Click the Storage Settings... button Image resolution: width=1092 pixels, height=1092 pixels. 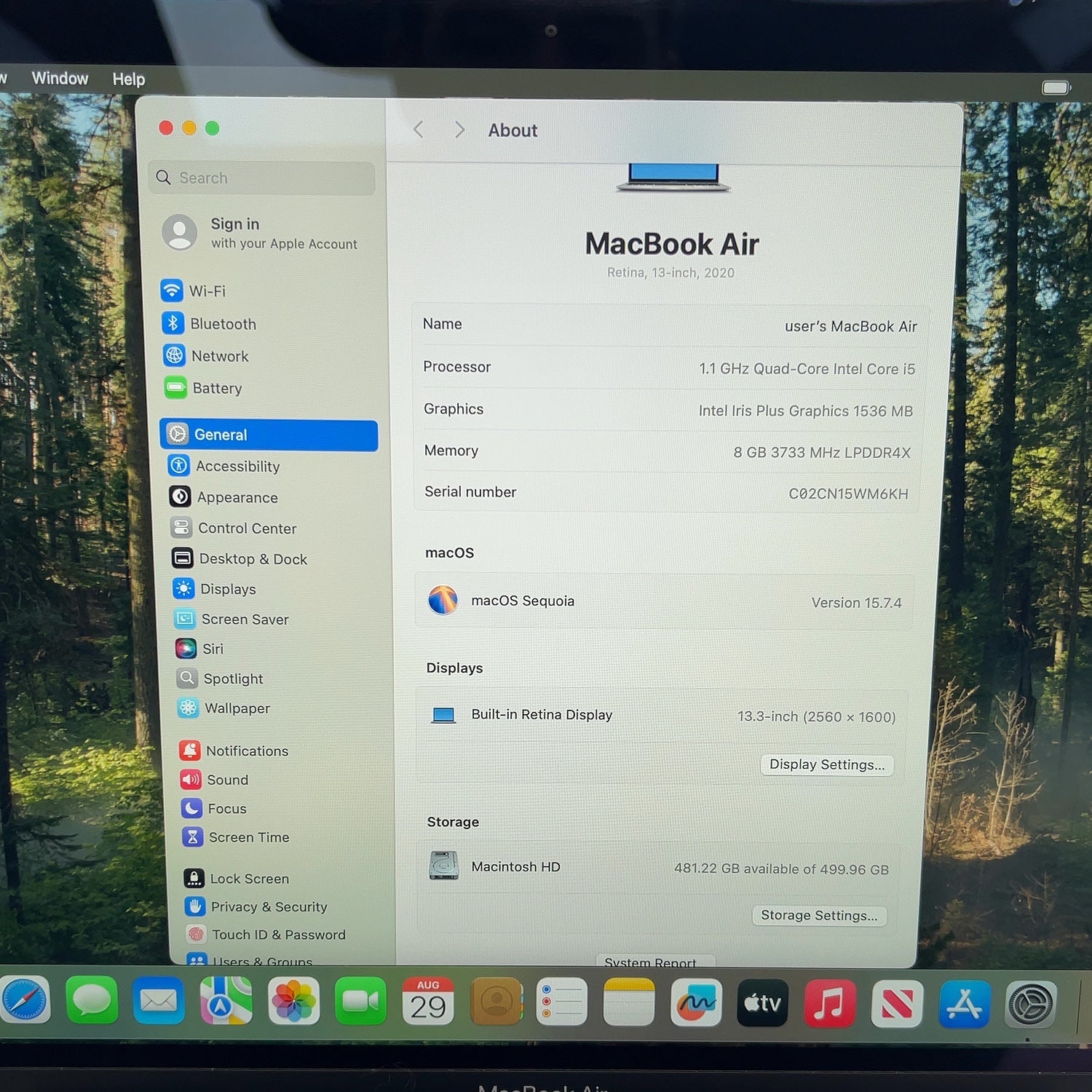[819, 915]
